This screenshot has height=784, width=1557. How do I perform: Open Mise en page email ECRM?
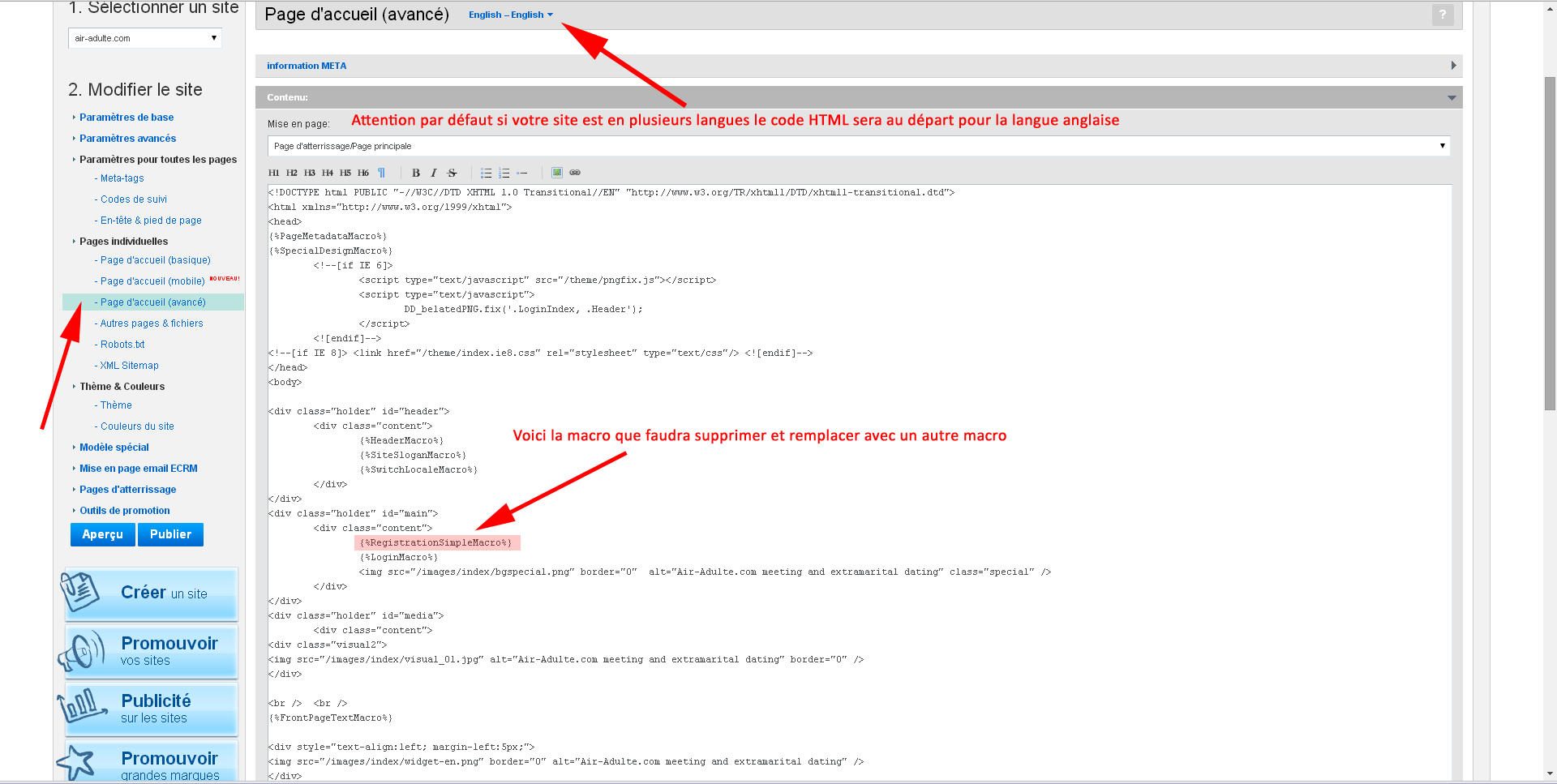tap(139, 469)
